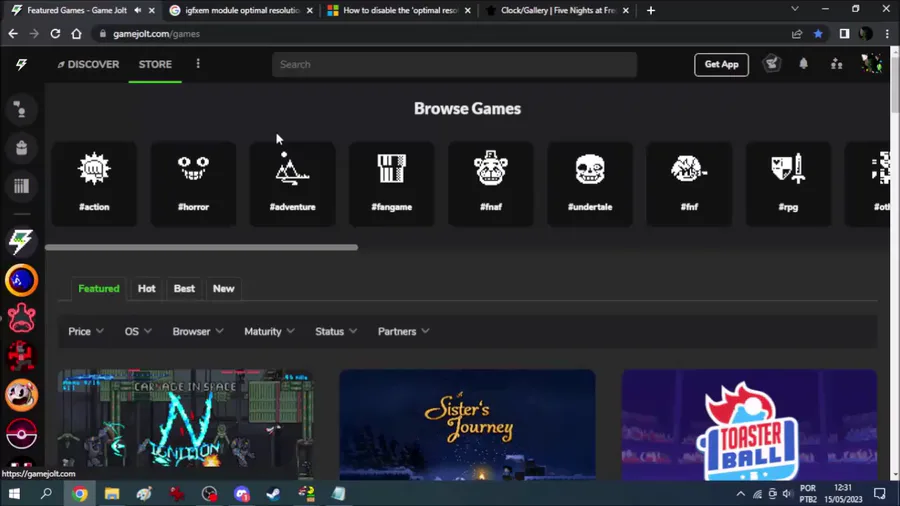Open the #horror tag tile
Screen dimensions: 900x506
click(193, 184)
